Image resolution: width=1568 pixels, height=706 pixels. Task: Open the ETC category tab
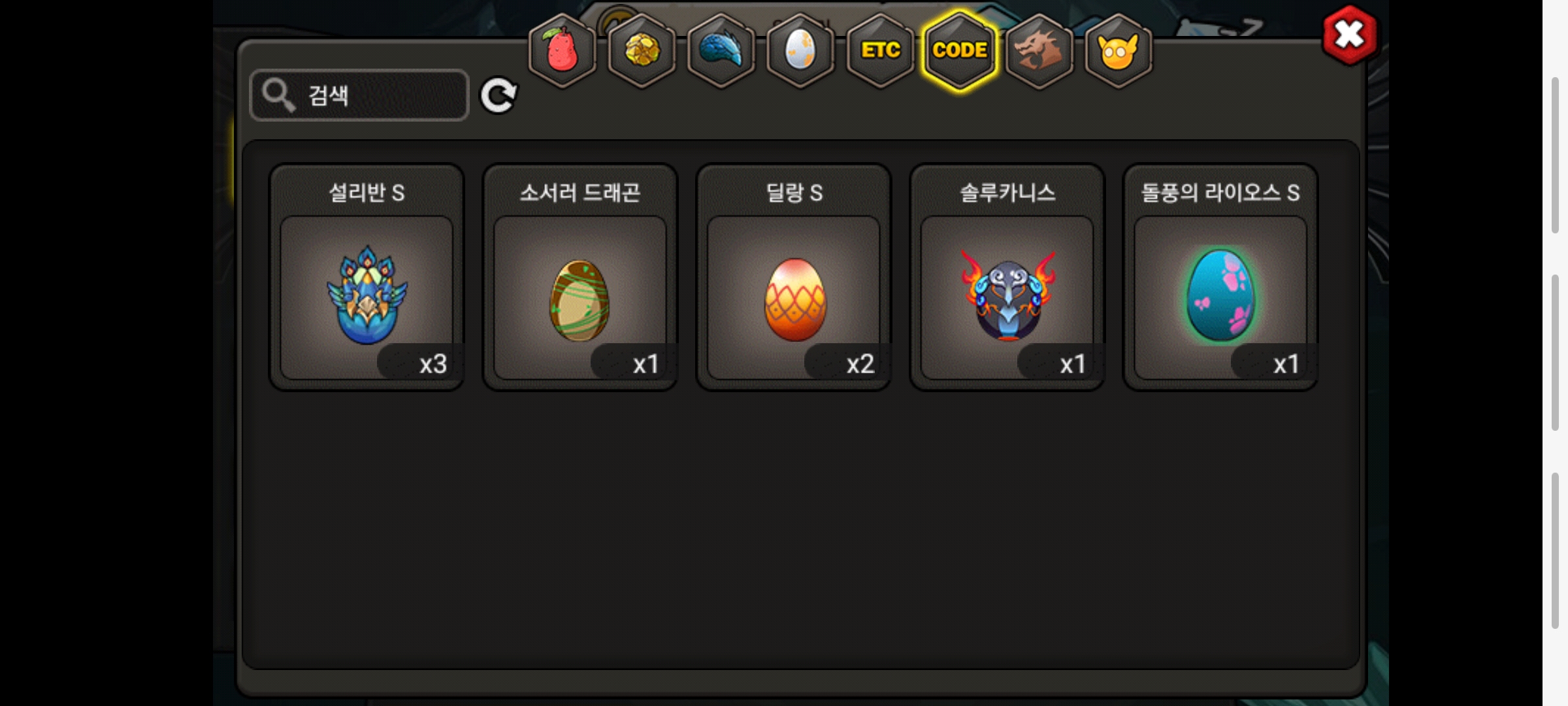880,51
